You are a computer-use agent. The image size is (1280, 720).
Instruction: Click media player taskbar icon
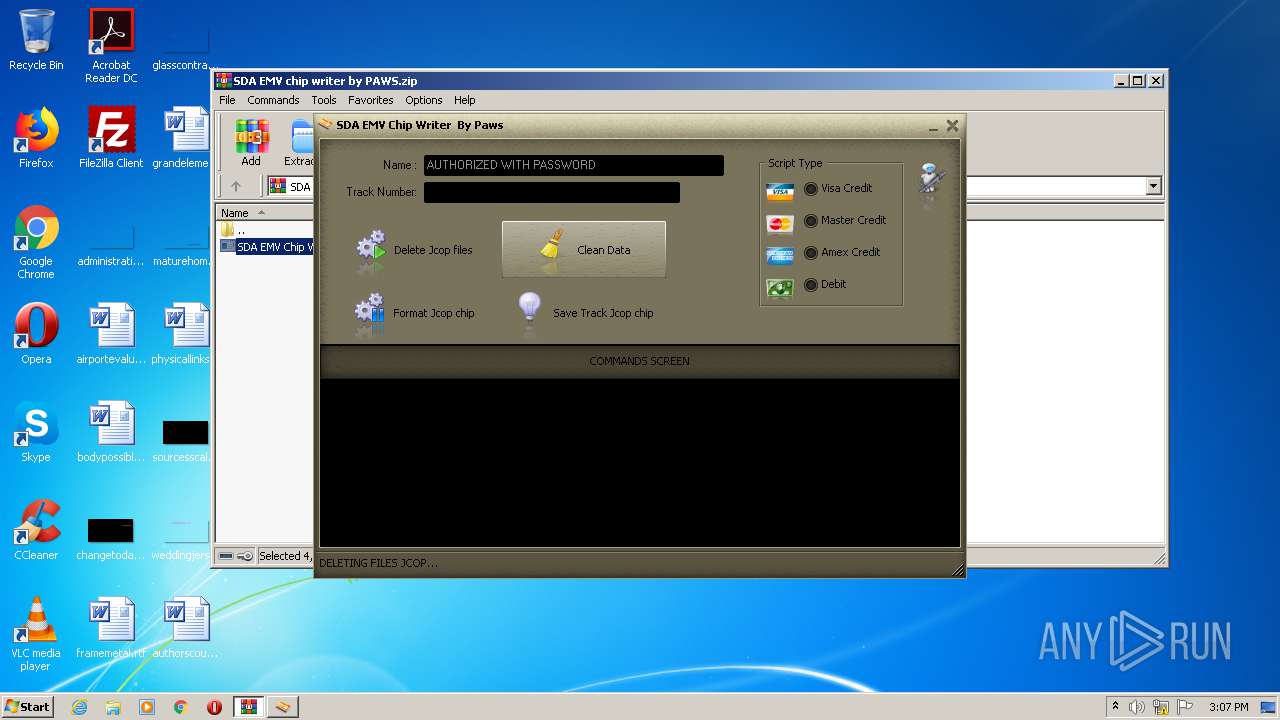pyautogui.click(x=147, y=707)
